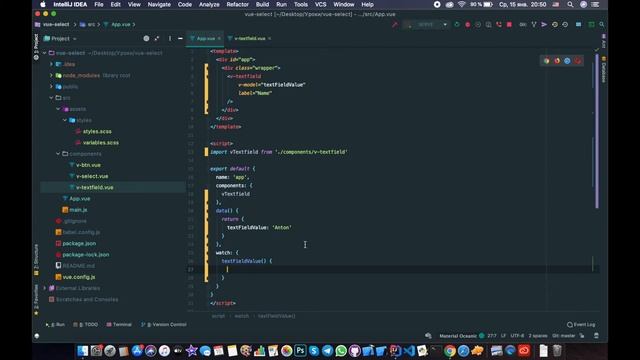Open the Project view selector dropdown
This screenshot has height=360, width=640.
[60, 38]
